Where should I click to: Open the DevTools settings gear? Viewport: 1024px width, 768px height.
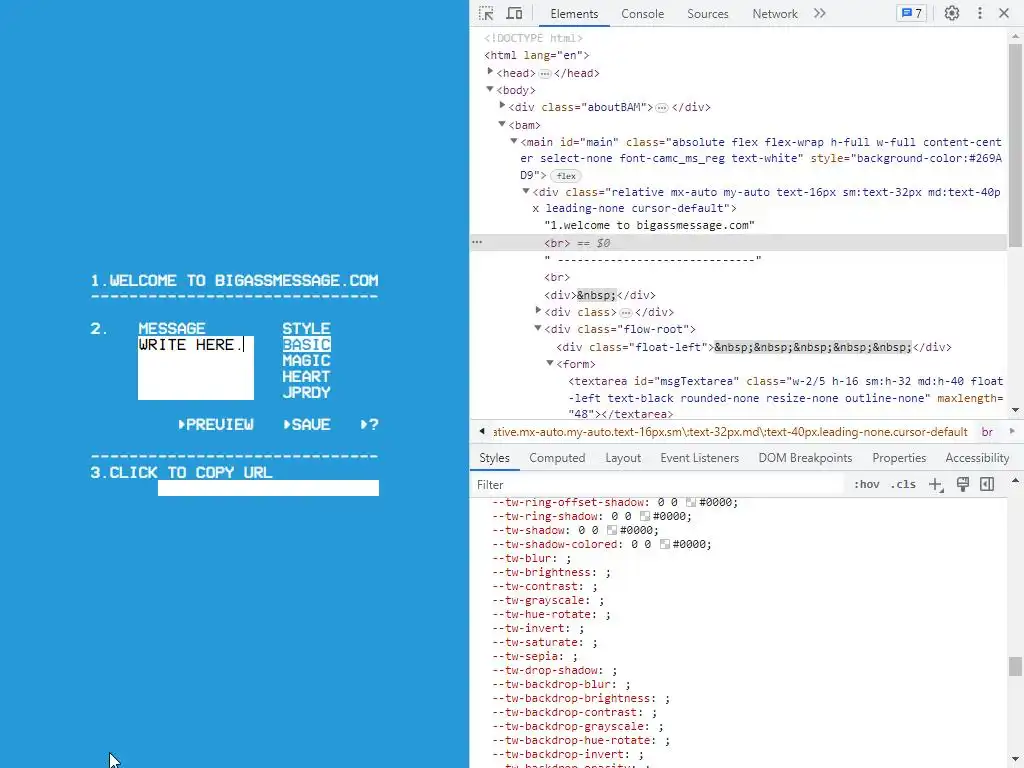[952, 13]
